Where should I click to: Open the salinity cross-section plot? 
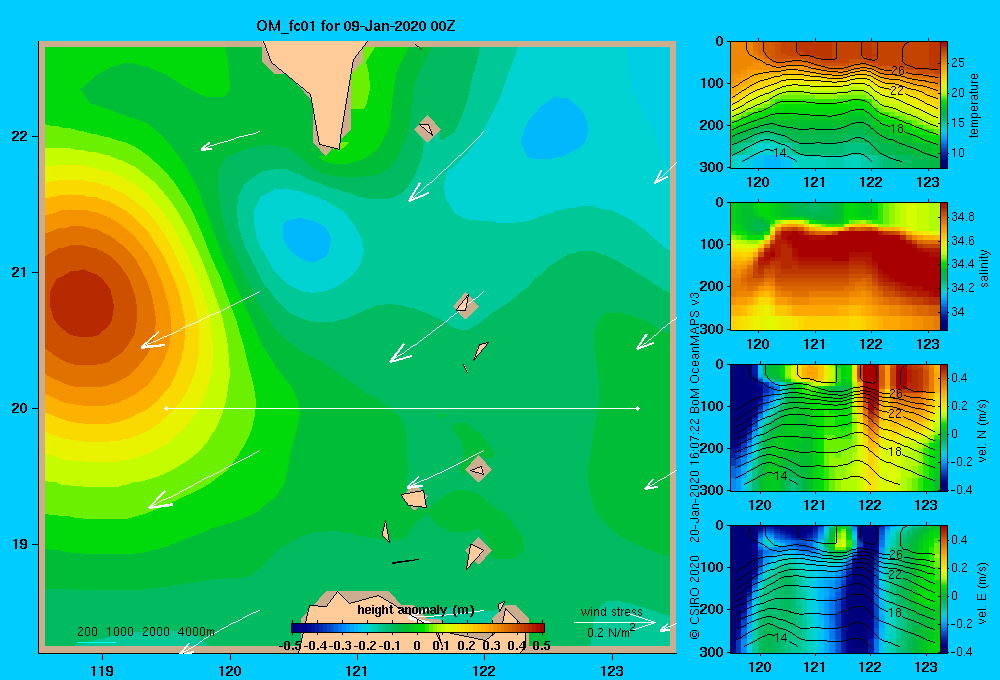(834, 266)
